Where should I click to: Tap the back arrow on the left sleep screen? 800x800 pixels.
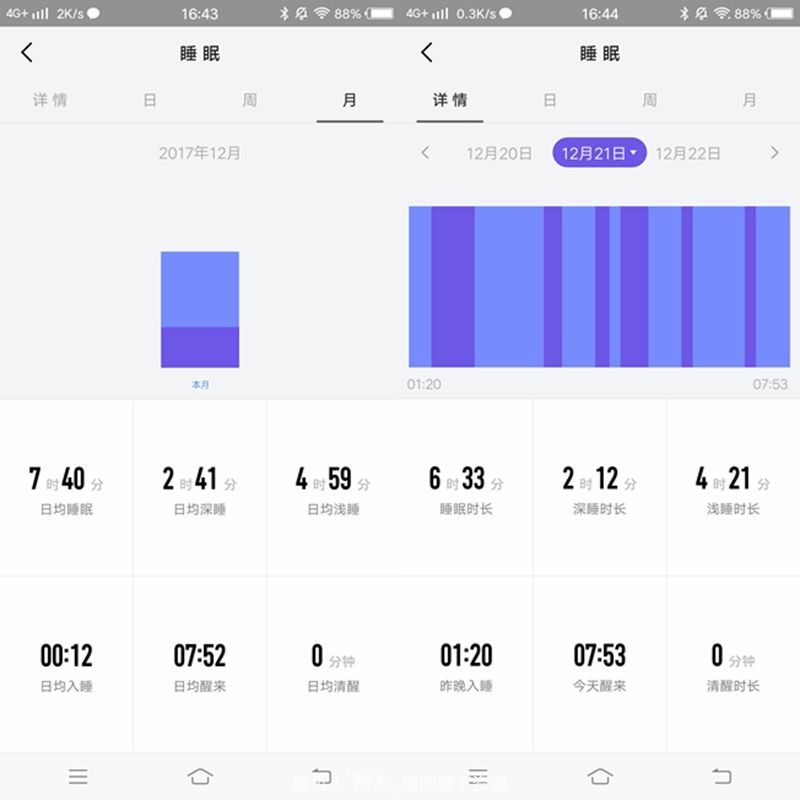coord(25,52)
